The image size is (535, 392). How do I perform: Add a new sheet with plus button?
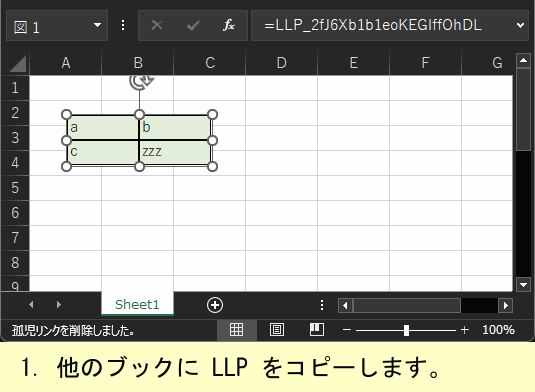coord(215,305)
